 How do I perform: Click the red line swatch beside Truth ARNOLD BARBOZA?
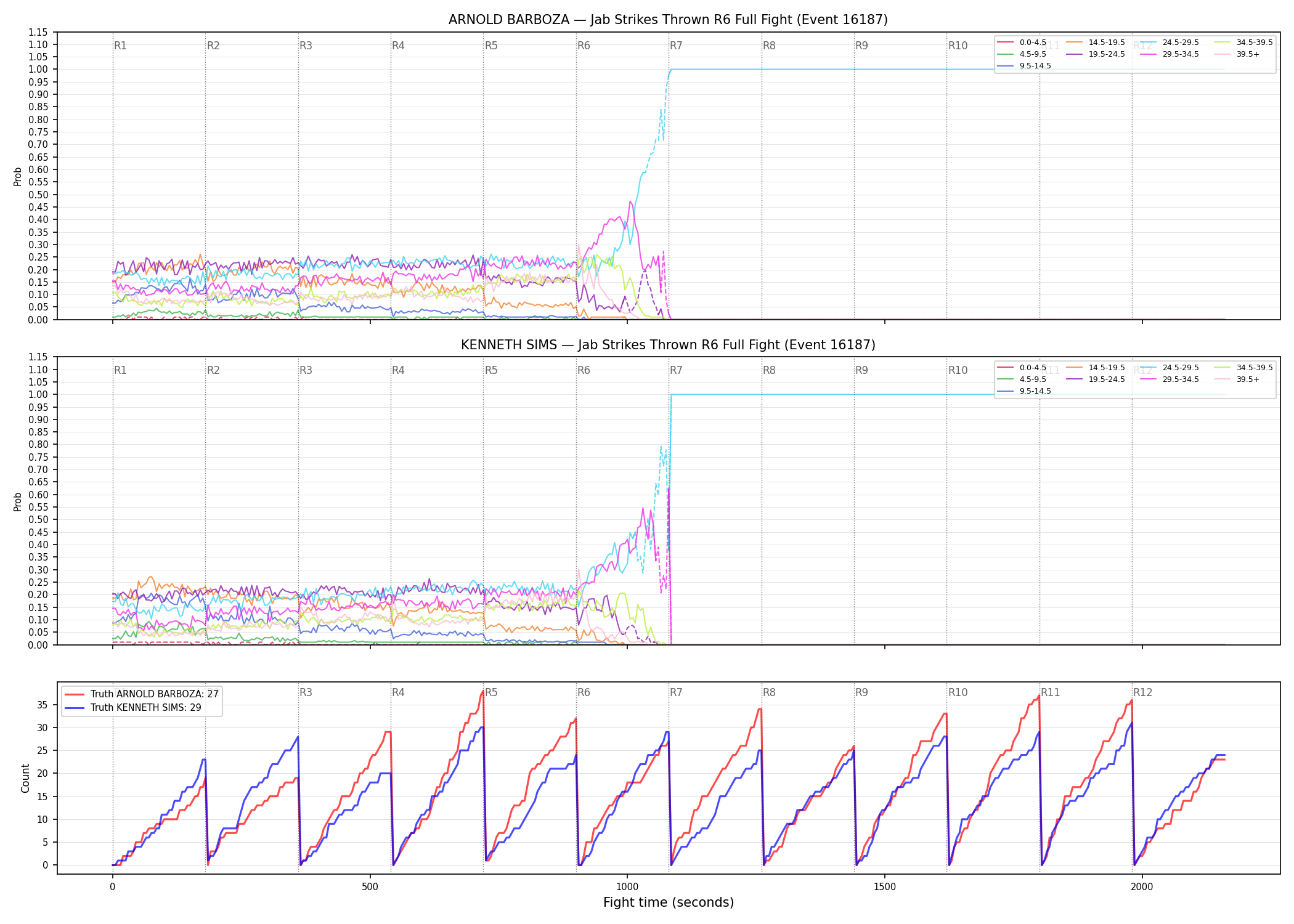point(75,694)
